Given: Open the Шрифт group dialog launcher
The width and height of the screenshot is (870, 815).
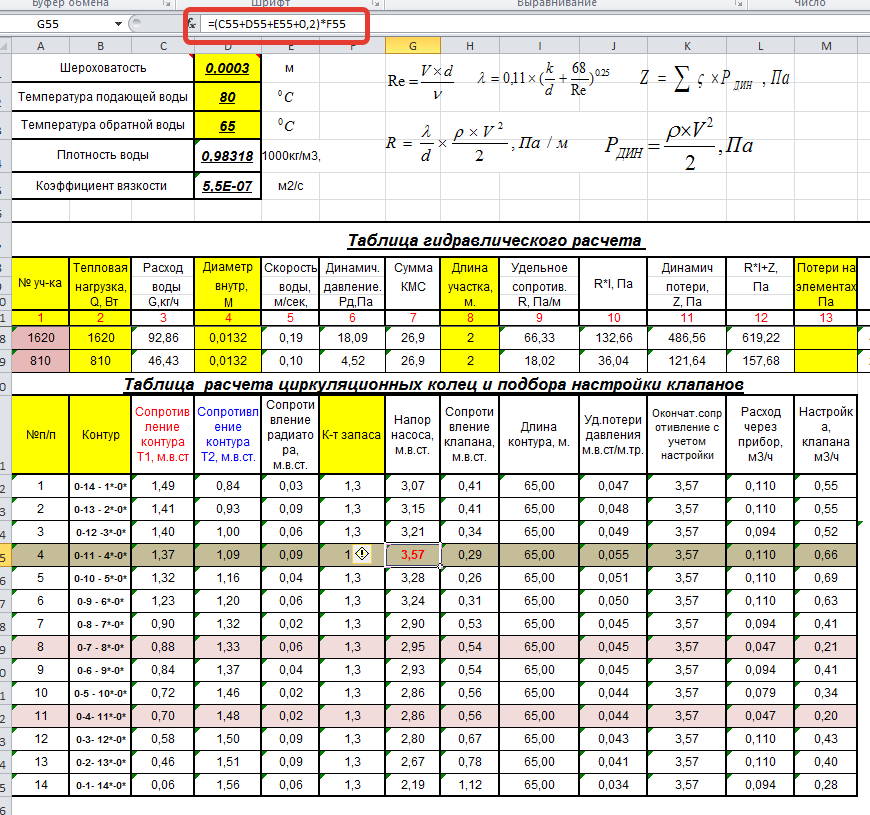Looking at the screenshot, I should click(x=376, y=3).
